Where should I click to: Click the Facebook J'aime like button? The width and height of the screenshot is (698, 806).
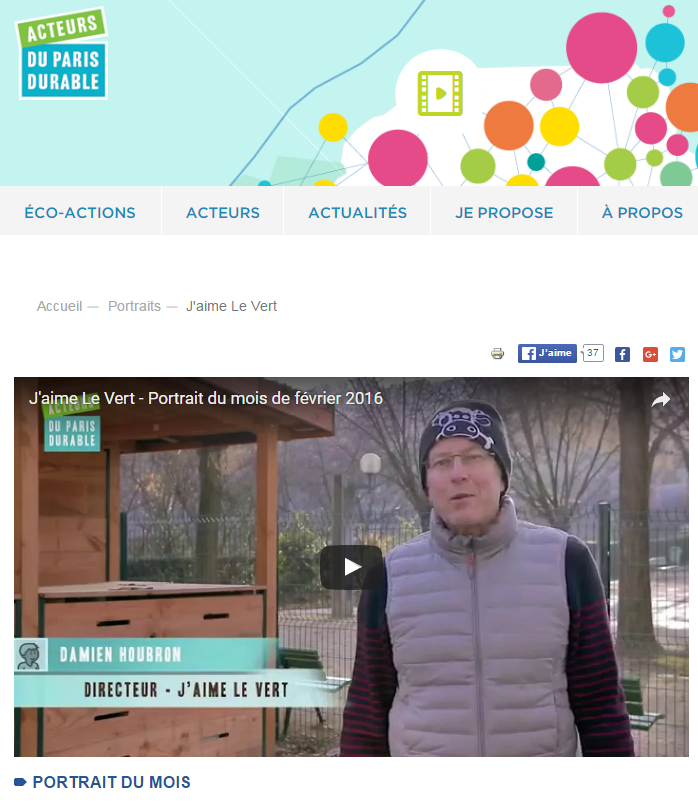[547, 353]
